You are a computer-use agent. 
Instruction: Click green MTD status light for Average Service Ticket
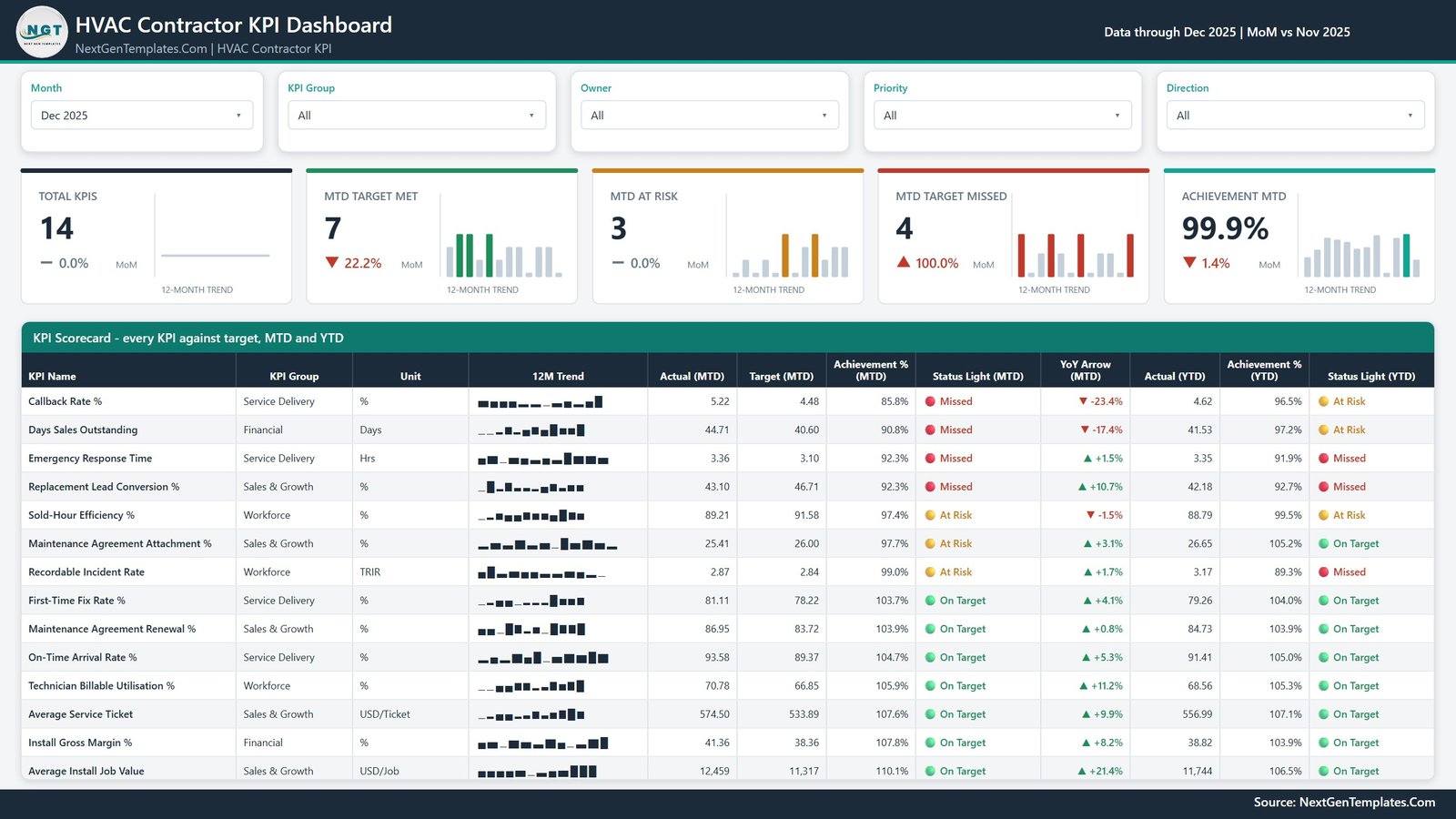pos(931,714)
